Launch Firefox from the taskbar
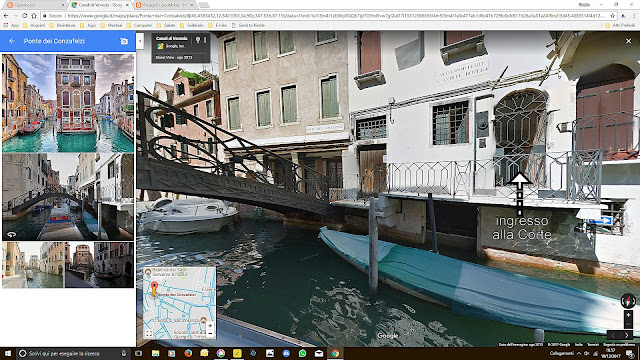Viewport: 640px width, 360px height. (188, 353)
